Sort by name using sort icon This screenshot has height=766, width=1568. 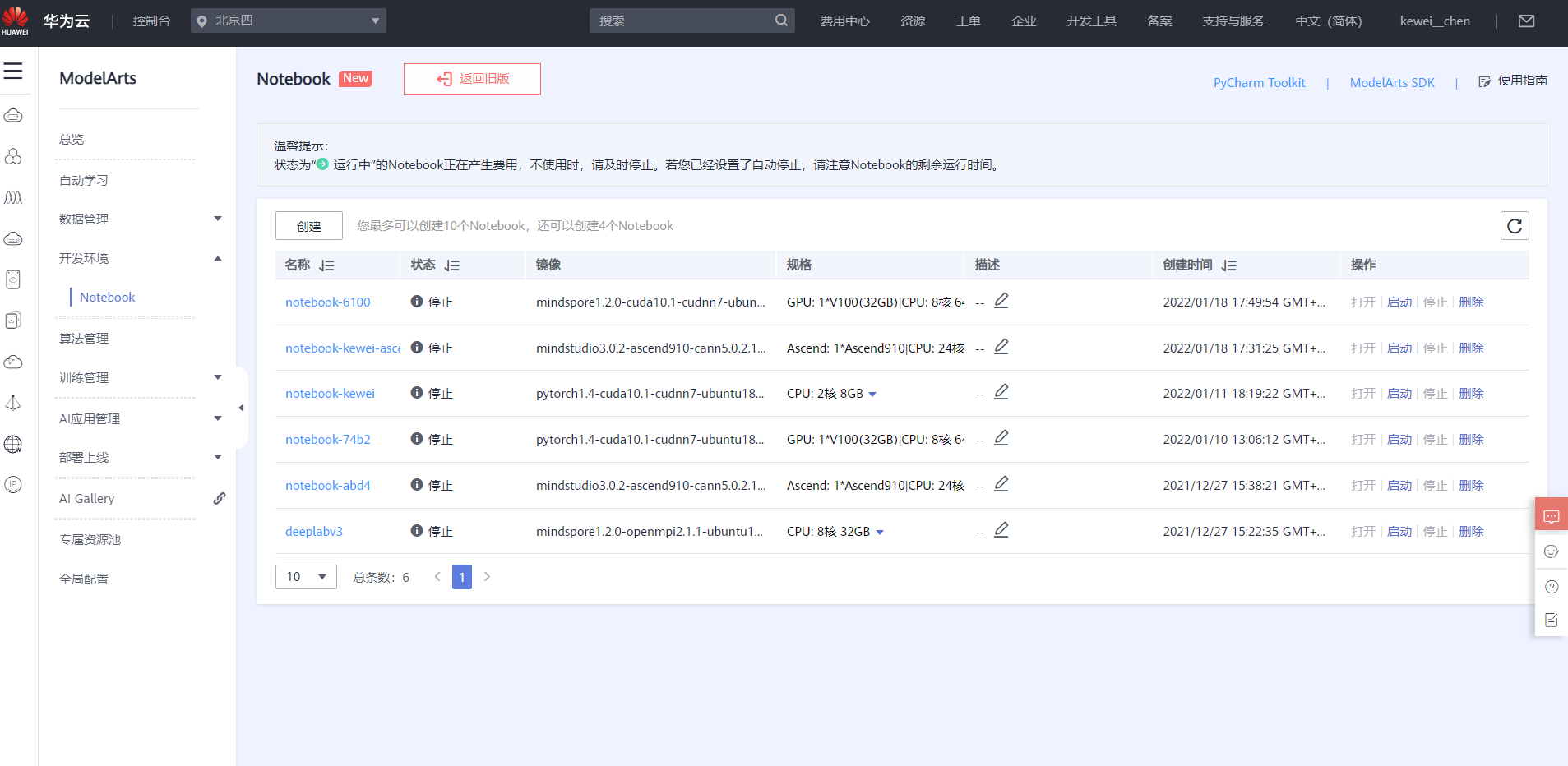tap(326, 265)
